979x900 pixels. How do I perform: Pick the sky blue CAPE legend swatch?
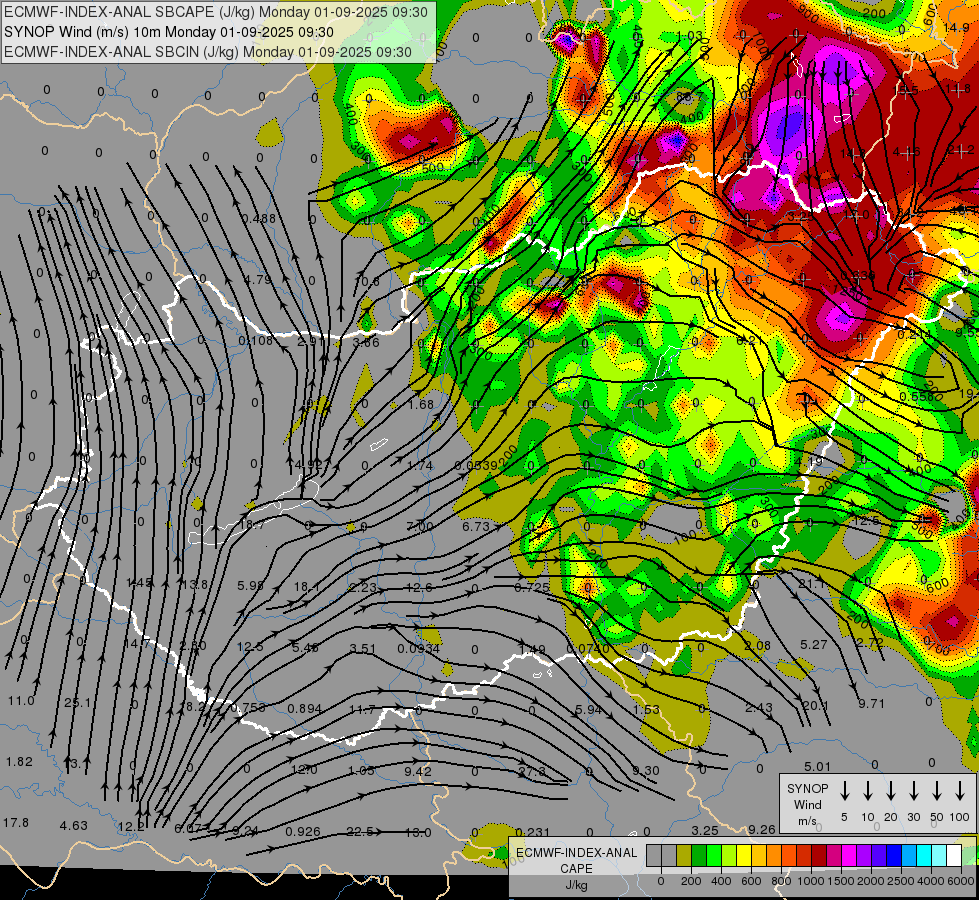908,855
